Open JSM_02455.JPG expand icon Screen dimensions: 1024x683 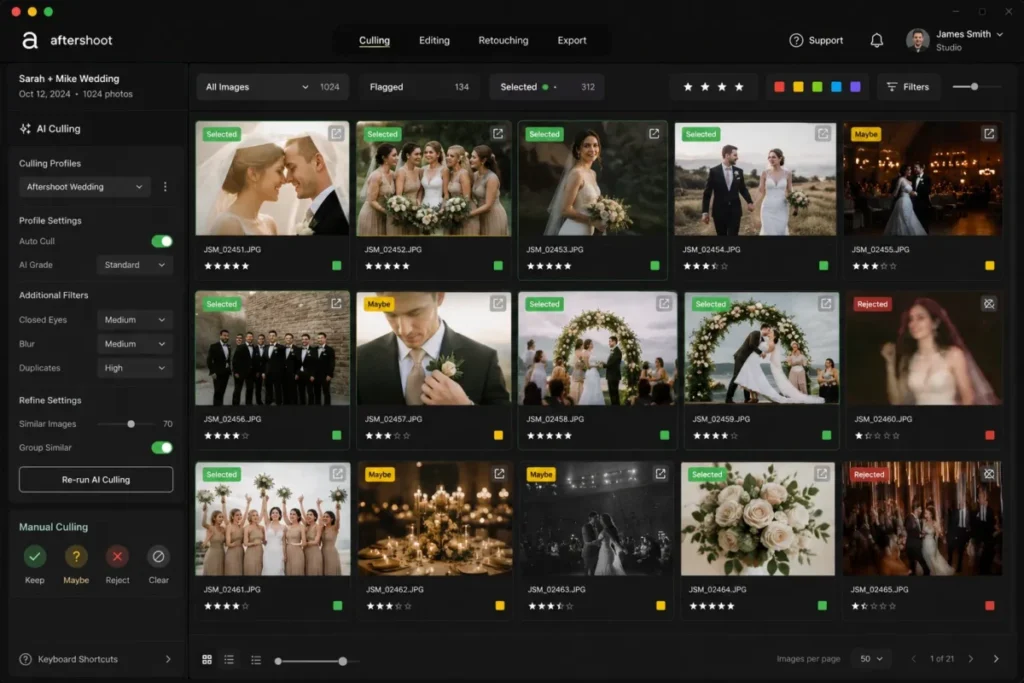989,134
